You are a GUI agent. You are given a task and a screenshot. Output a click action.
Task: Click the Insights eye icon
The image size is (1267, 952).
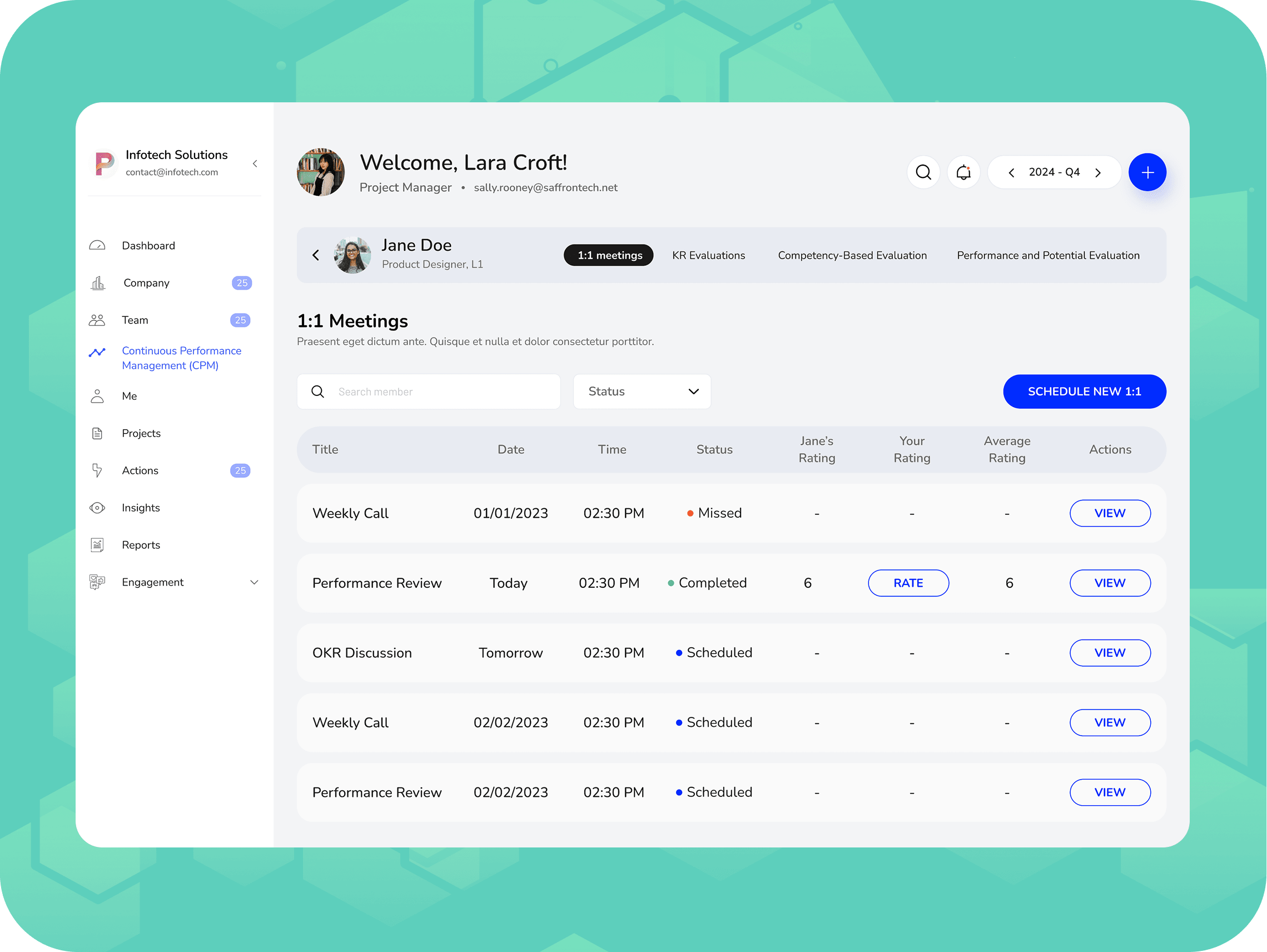coord(97,508)
